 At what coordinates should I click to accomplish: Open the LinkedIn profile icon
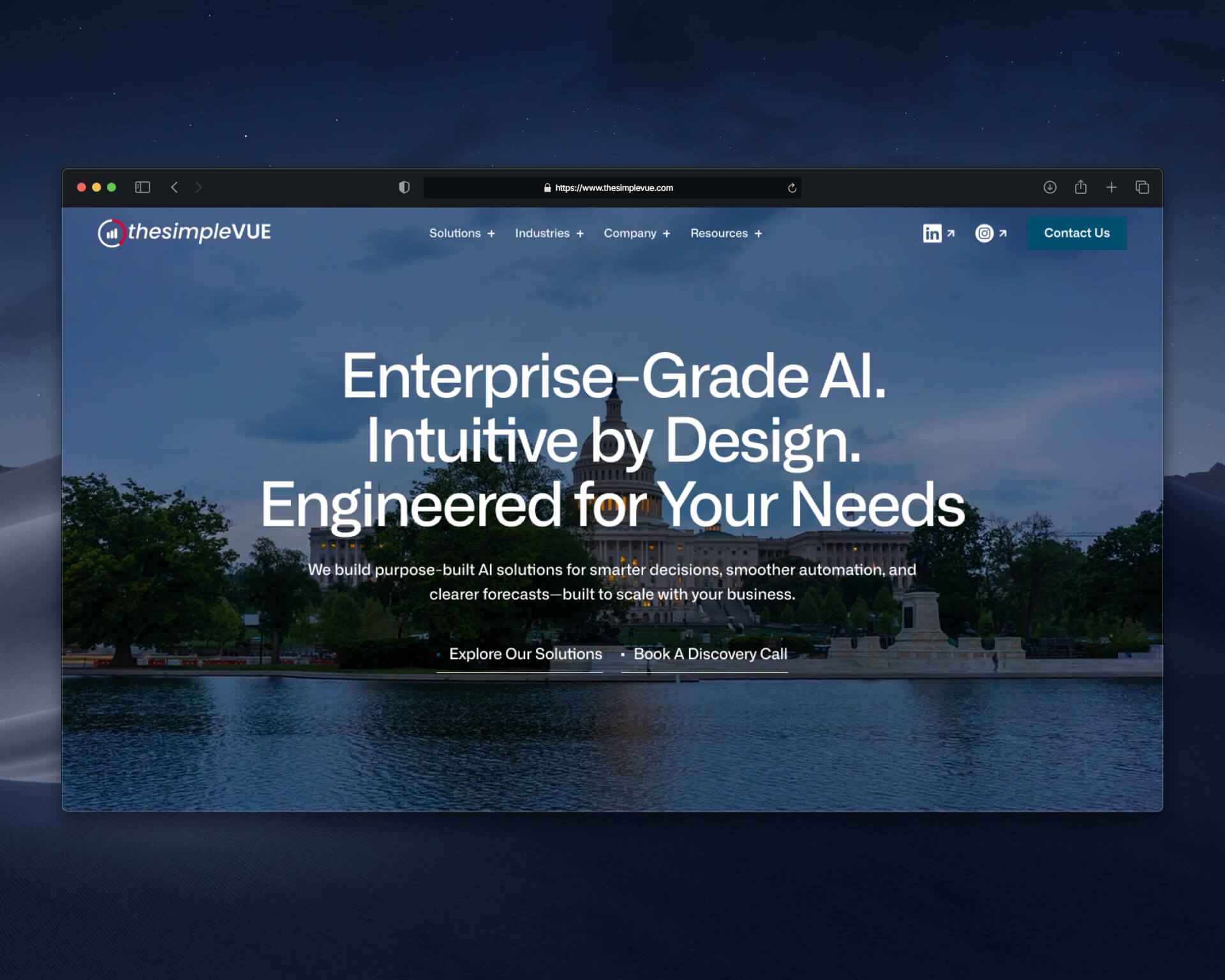point(933,234)
